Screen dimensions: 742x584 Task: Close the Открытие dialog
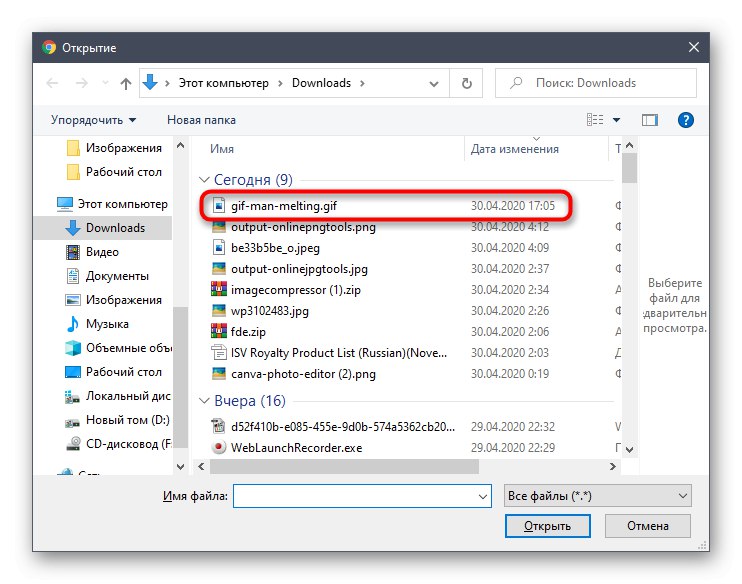tap(694, 47)
